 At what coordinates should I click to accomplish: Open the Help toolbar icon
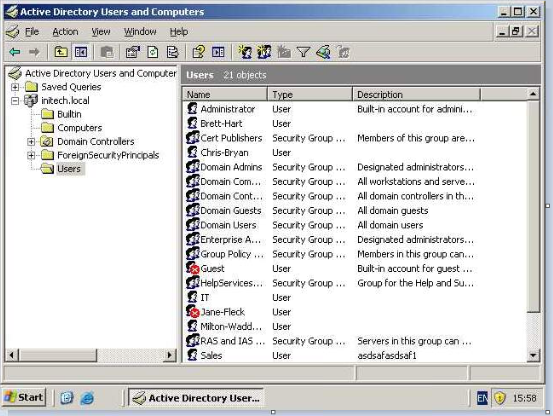click(x=199, y=52)
